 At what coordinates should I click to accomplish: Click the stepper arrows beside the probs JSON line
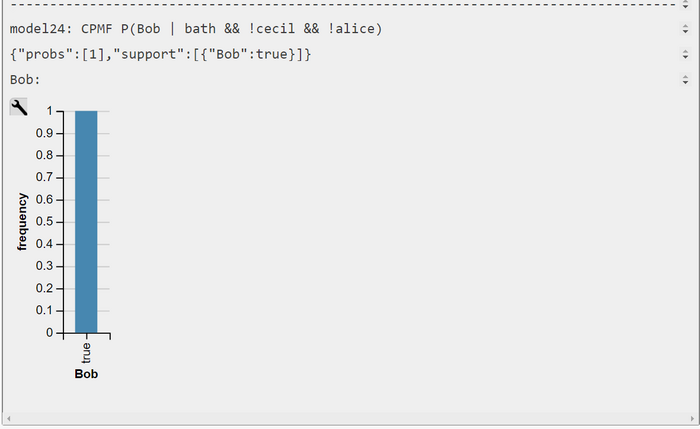pos(685,54)
